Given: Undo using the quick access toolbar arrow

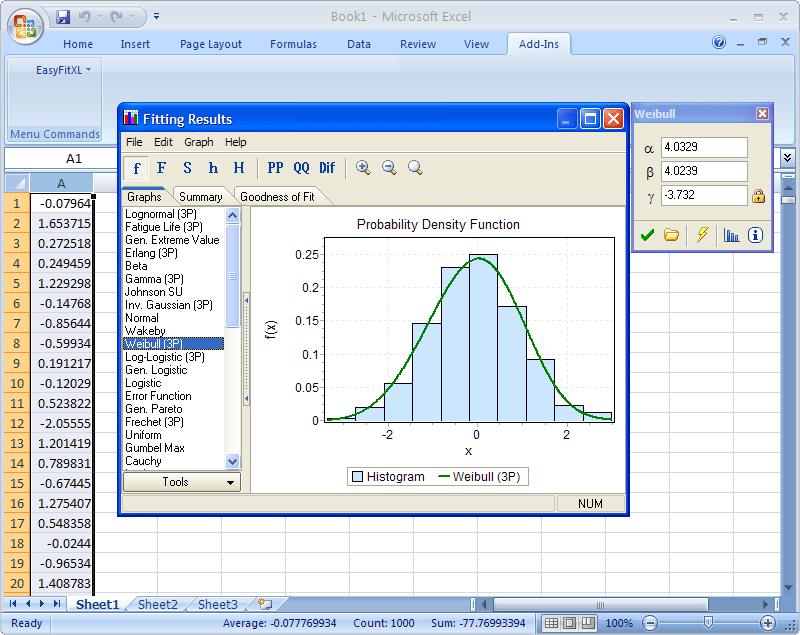Looking at the screenshot, I should (x=84, y=17).
